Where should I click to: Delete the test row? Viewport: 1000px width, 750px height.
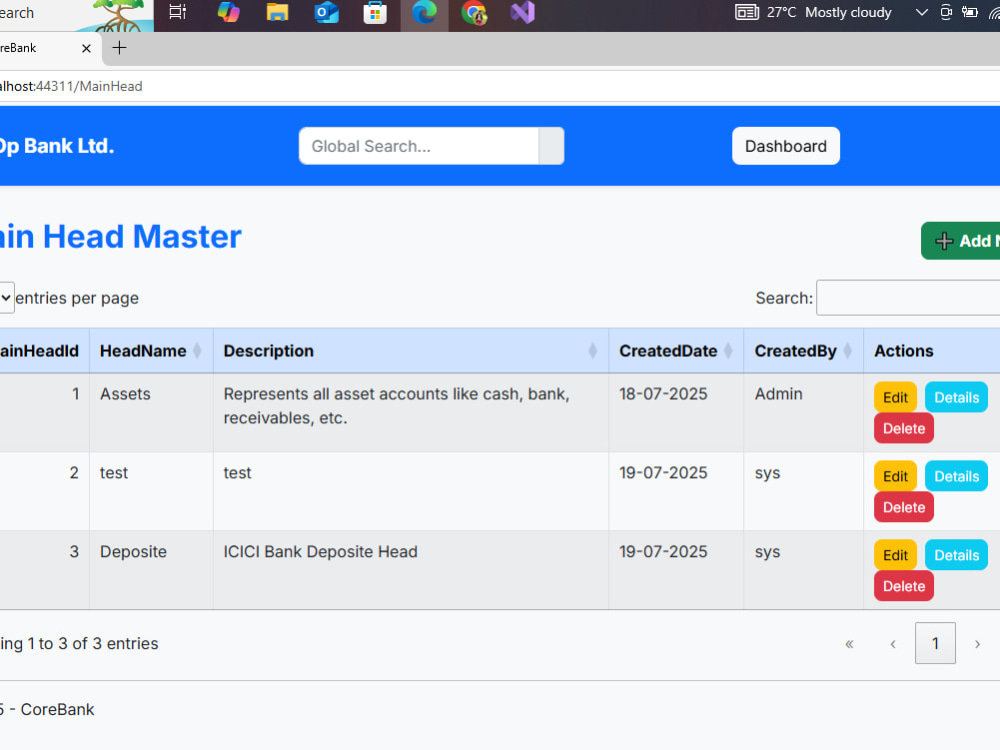tap(904, 508)
